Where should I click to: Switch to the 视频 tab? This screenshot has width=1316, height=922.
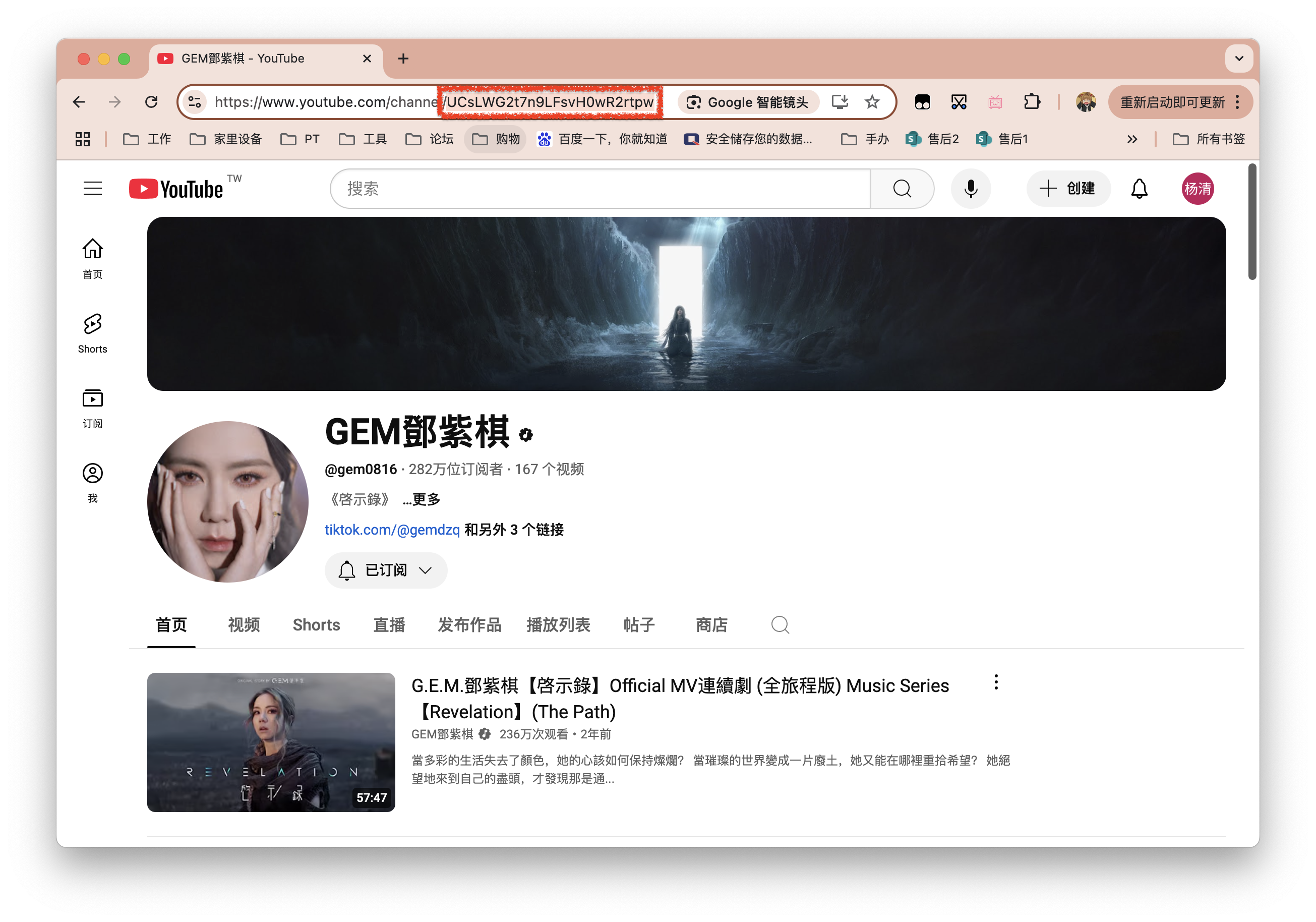[x=244, y=624]
